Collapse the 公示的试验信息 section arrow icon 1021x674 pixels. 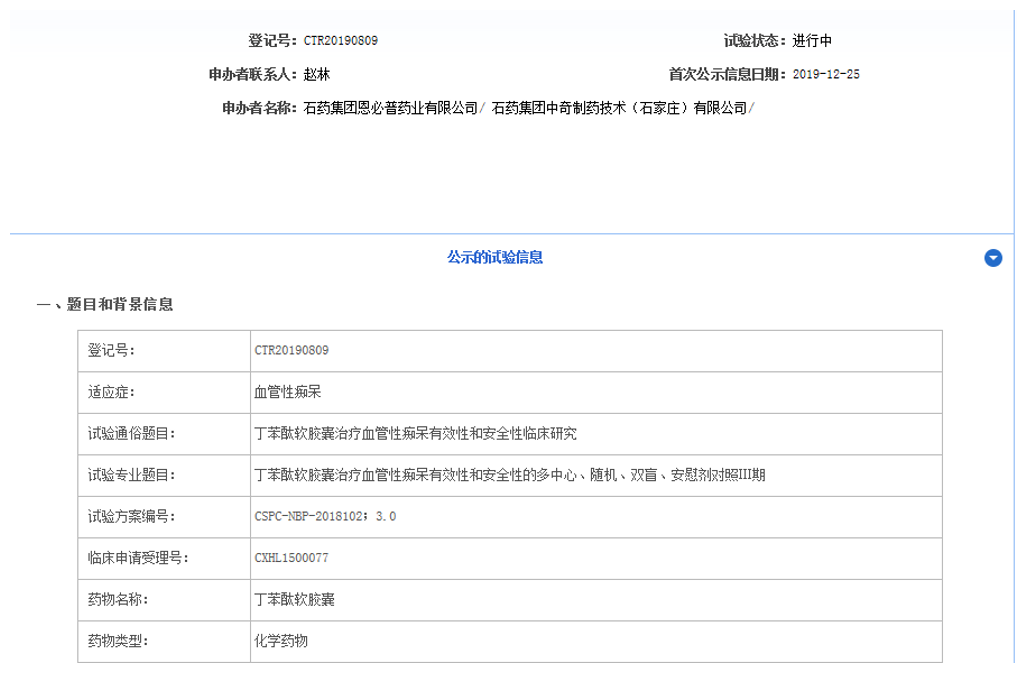tap(992, 258)
